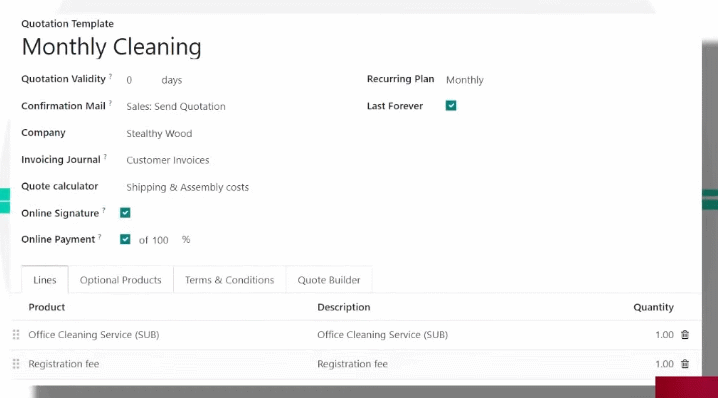Image resolution: width=718 pixels, height=398 pixels.
Task: Show Online Payment help tooltip icon
Action: pyautogui.click(x=99, y=236)
